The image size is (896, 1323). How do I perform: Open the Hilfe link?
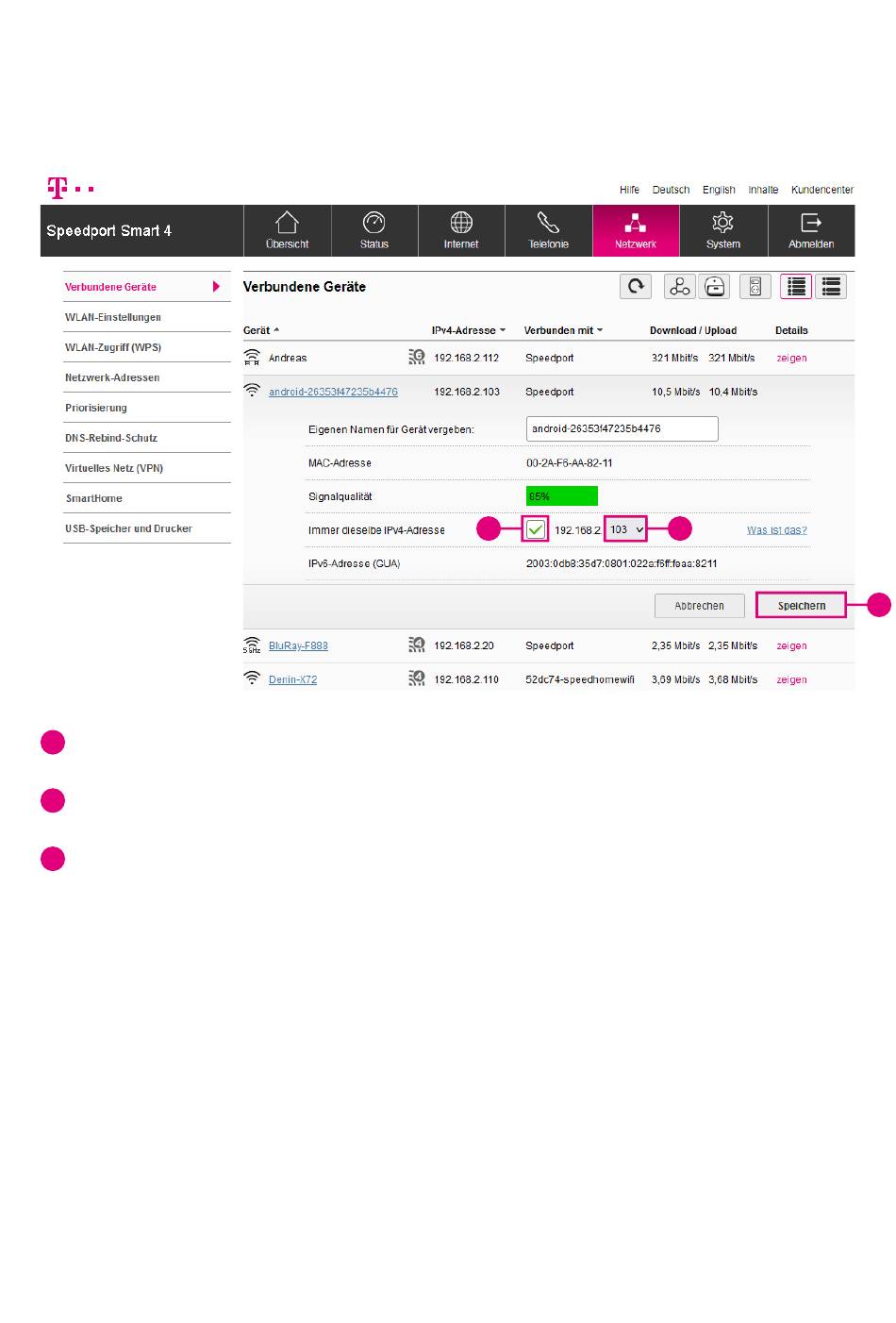coord(629,190)
